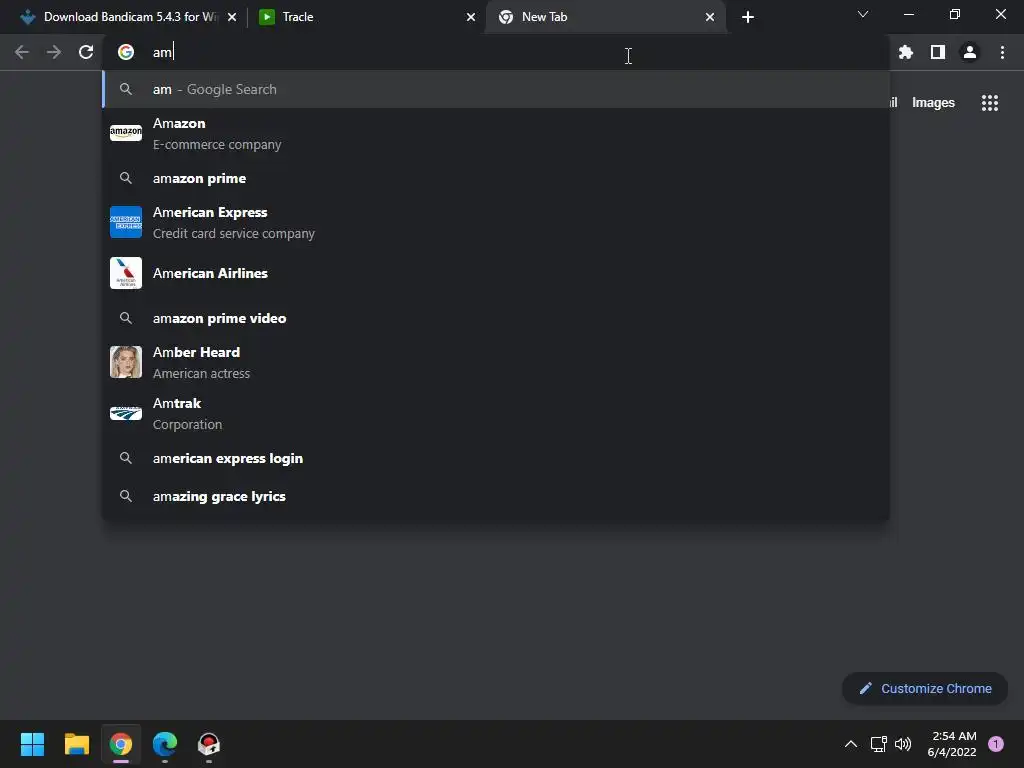Viewport: 1024px width, 768px height.
Task: Click the Amtrak logo icon
Action: pyautogui.click(x=126, y=413)
